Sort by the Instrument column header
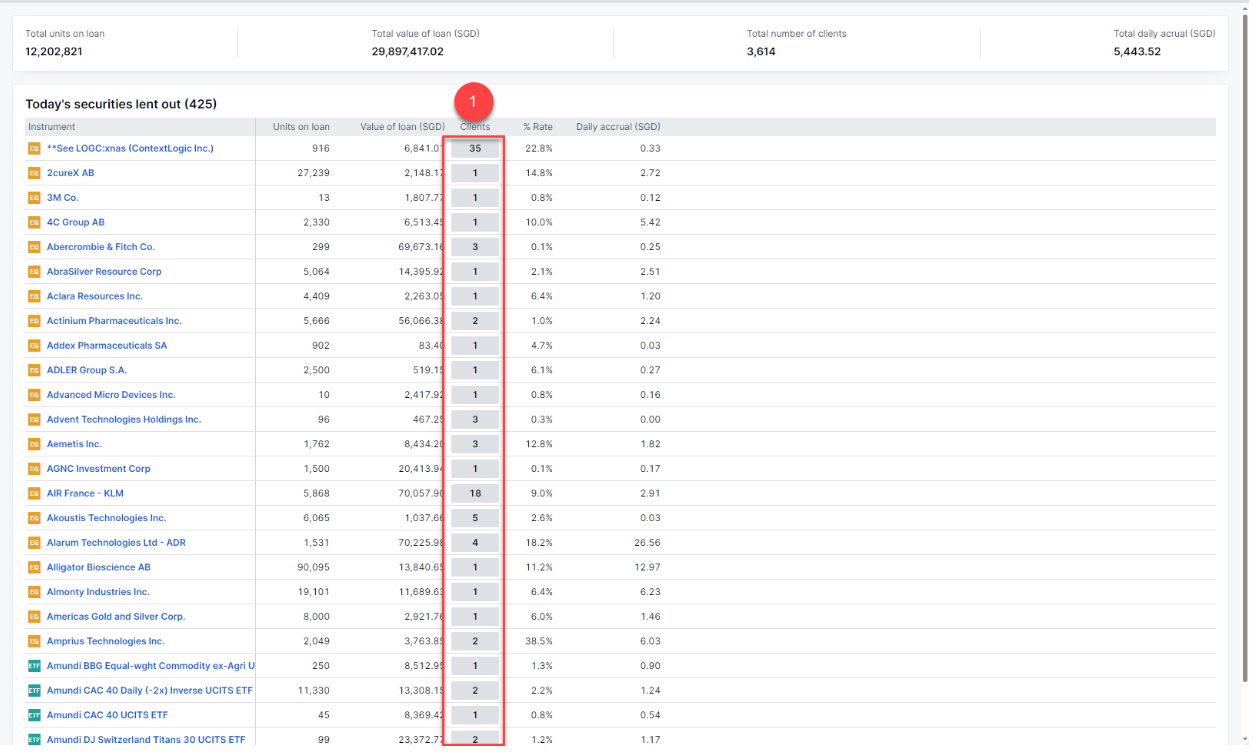The image size is (1257, 756). [52, 127]
